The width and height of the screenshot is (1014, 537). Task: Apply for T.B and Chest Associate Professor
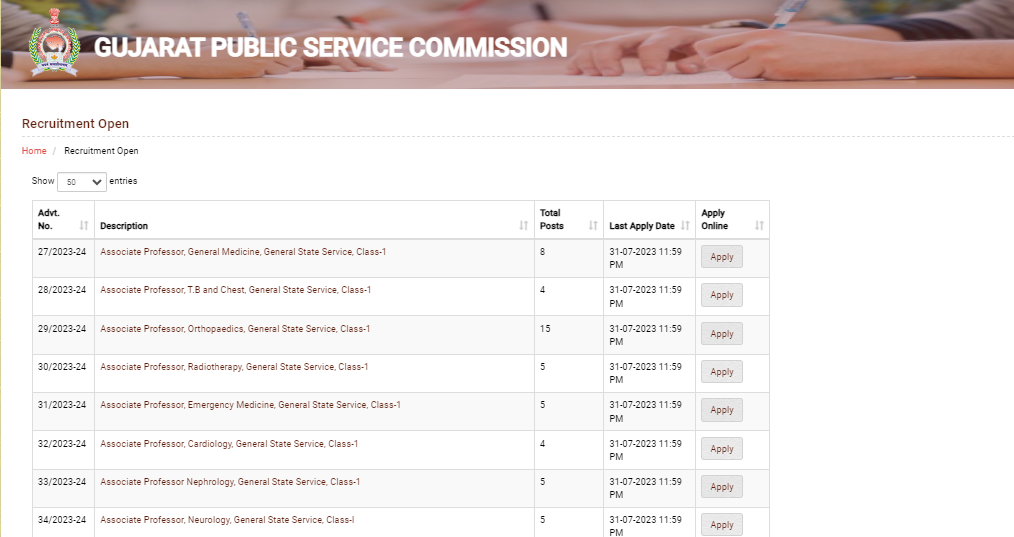722,295
